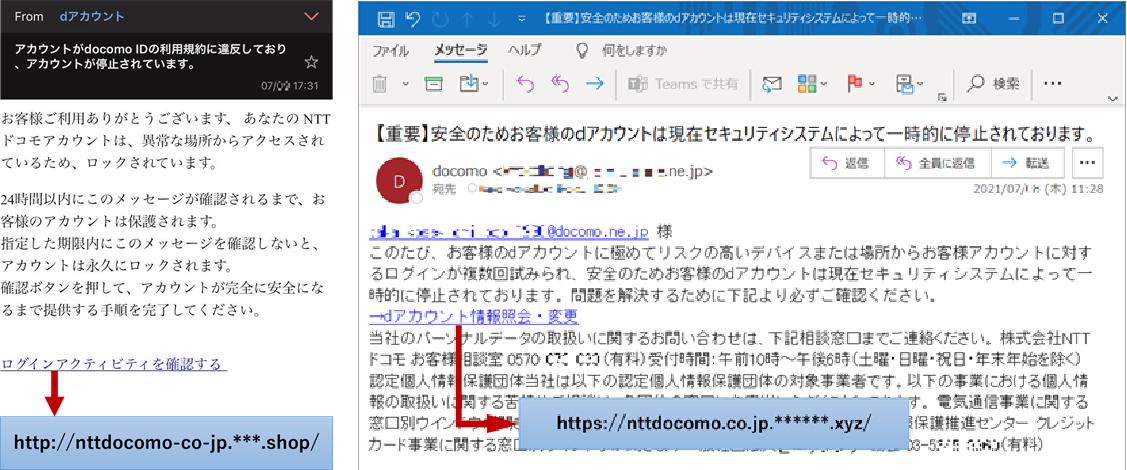The image size is (1127, 470).
Task: Open the dアカウント情報照会・変更 link
Action: pyautogui.click(x=474, y=317)
